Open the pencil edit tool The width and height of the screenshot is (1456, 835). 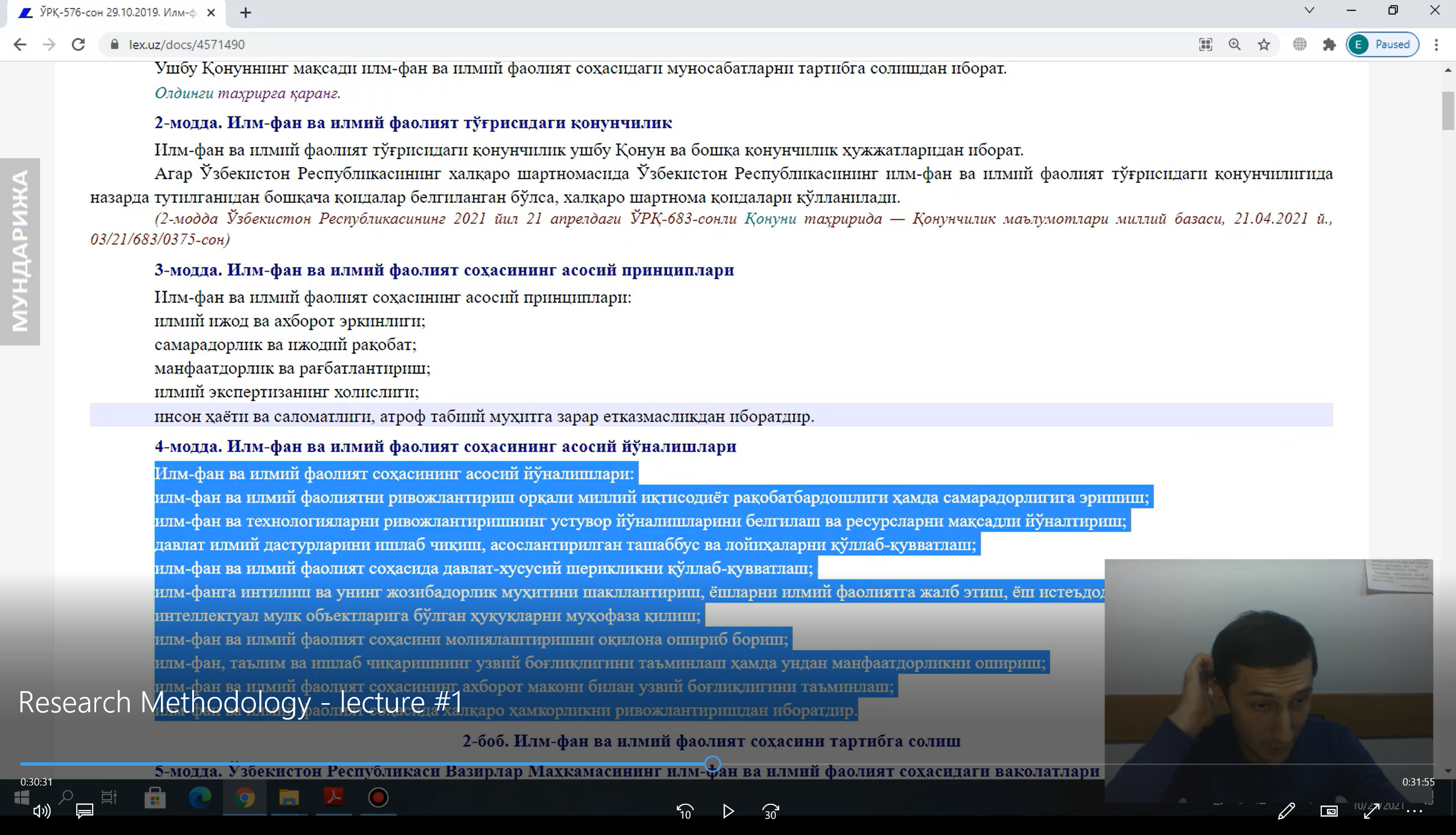click(x=1286, y=811)
